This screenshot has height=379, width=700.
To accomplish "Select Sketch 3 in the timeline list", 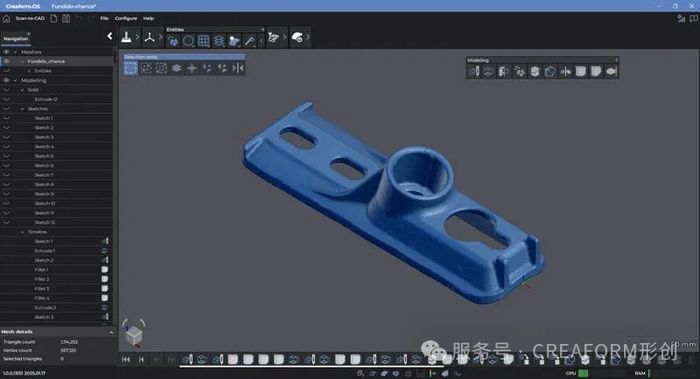I will click(x=44, y=317).
